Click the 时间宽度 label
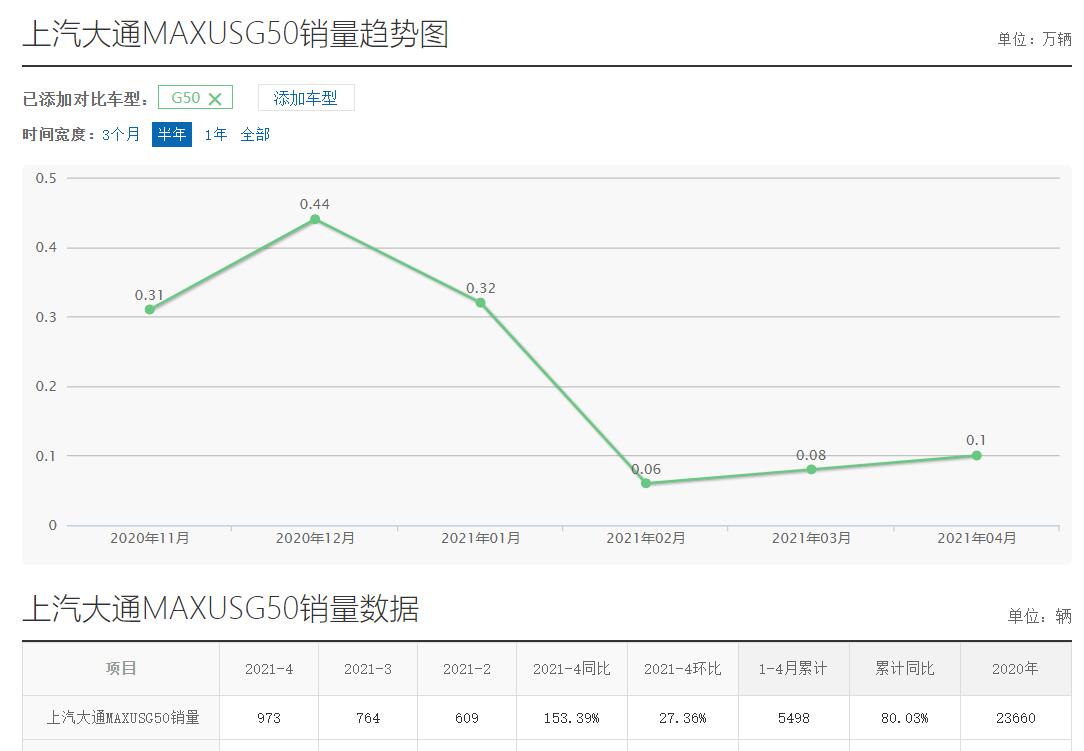 [59, 134]
